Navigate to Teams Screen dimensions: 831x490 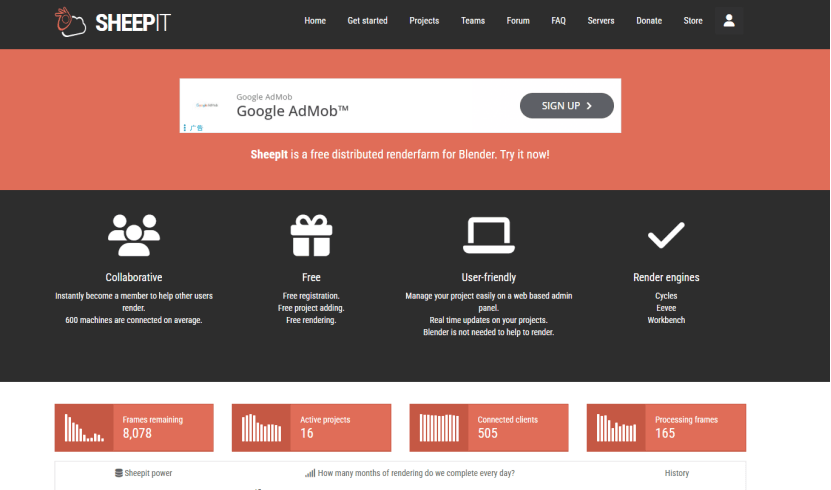click(x=473, y=21)
